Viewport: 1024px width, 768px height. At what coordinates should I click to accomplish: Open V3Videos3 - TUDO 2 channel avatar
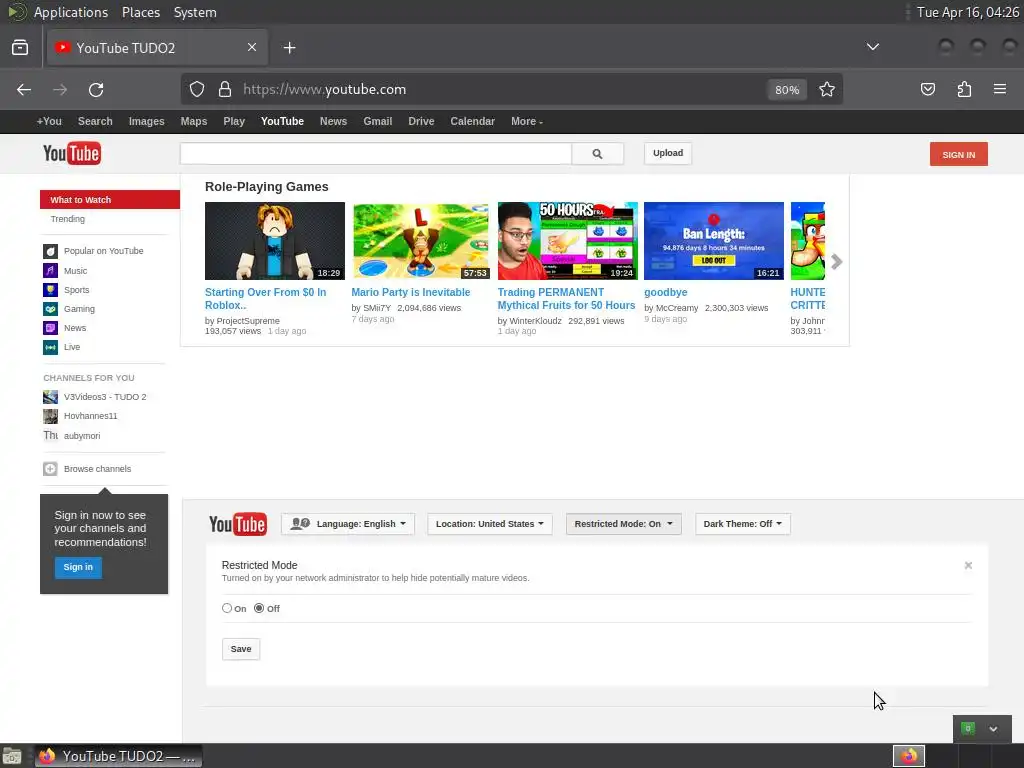pos(50,397)
